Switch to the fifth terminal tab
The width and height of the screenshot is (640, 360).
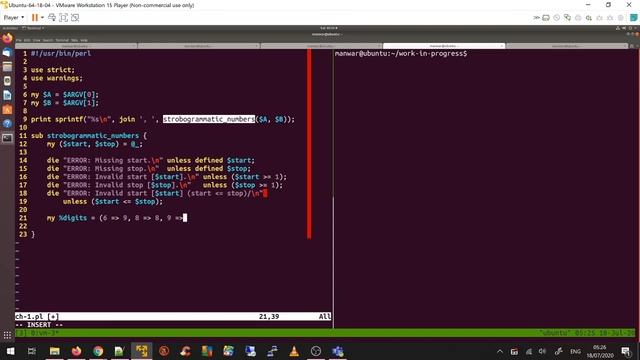click(x=567, y=46)
